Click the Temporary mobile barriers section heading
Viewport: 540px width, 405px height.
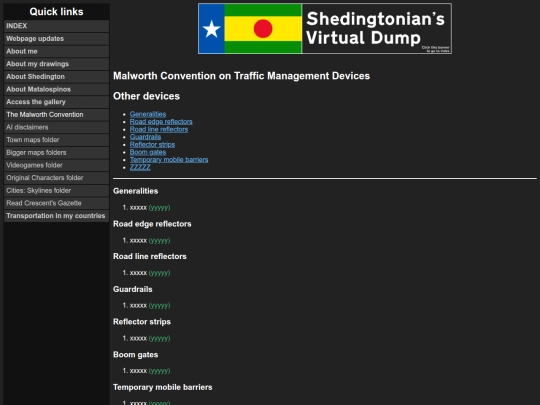163,387
